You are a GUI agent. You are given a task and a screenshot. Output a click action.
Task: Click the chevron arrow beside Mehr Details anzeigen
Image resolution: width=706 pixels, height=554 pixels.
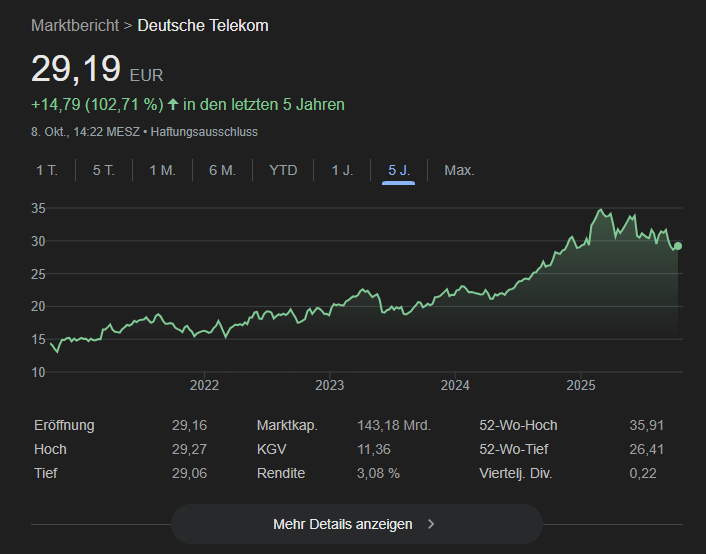431,524
